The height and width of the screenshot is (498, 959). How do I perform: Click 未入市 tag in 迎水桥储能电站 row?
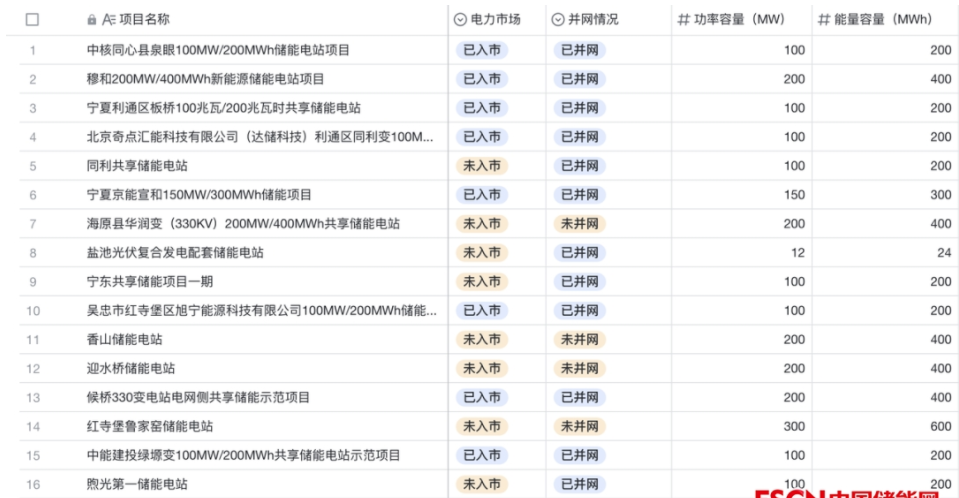(x=482, y=368)
